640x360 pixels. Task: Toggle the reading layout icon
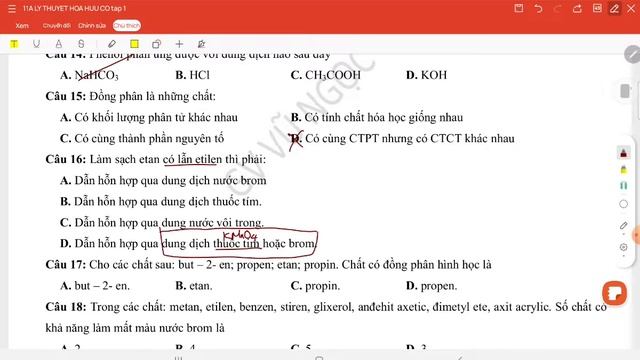point(597,8)
